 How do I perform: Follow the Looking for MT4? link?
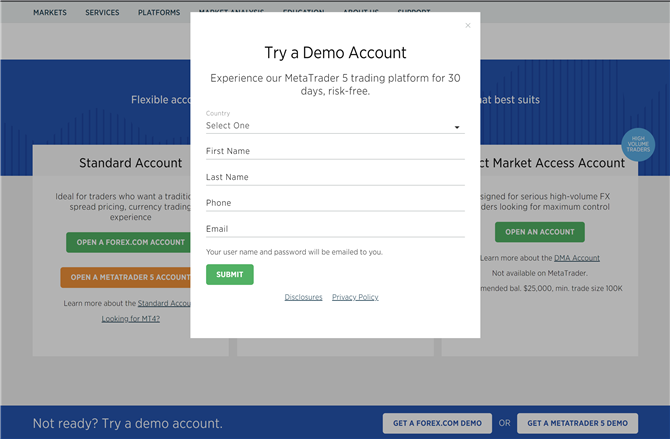[x=131, y=319]
